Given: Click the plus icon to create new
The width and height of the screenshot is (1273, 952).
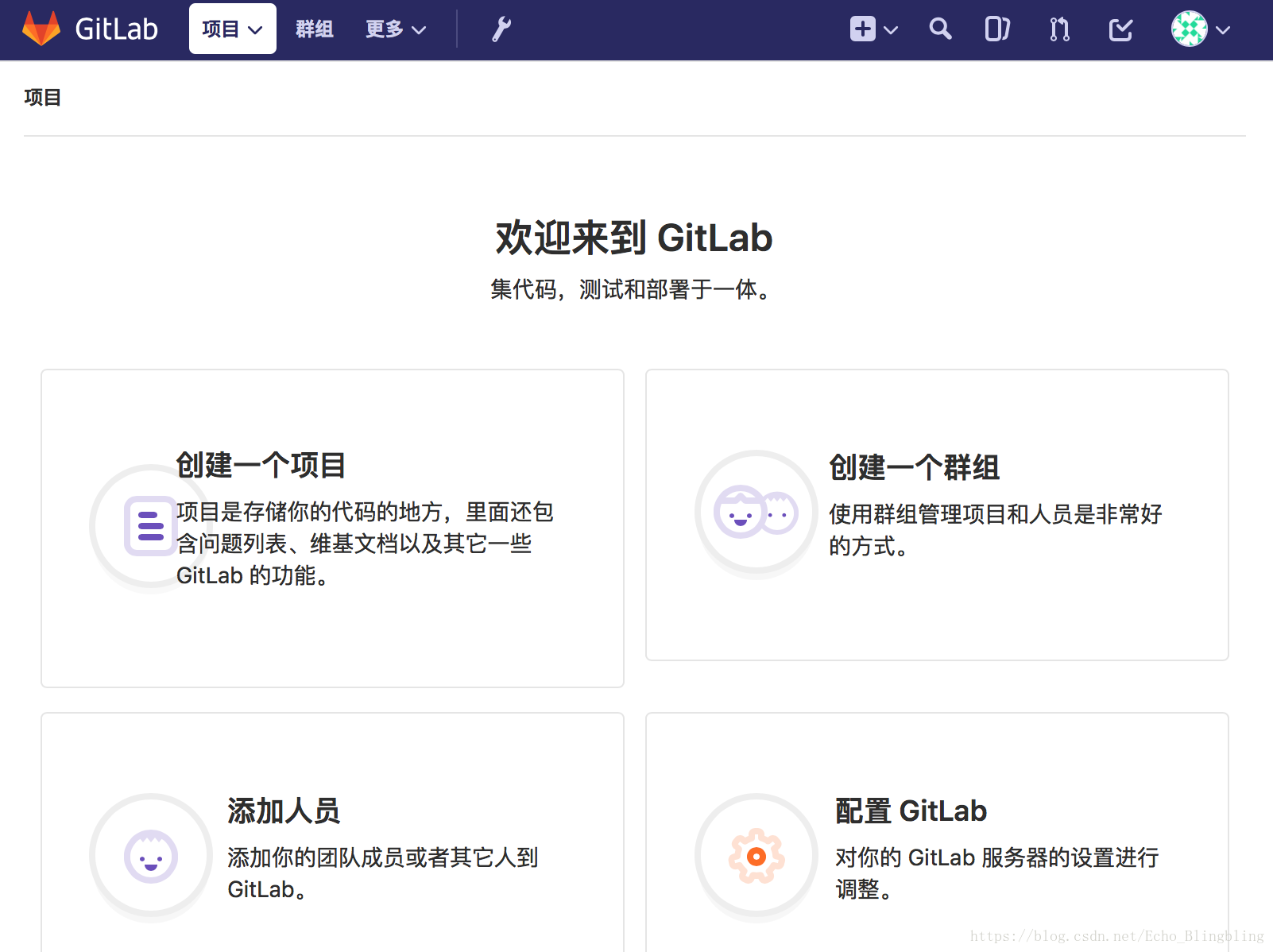Looking at the screenshot, I should click(862, 29).
